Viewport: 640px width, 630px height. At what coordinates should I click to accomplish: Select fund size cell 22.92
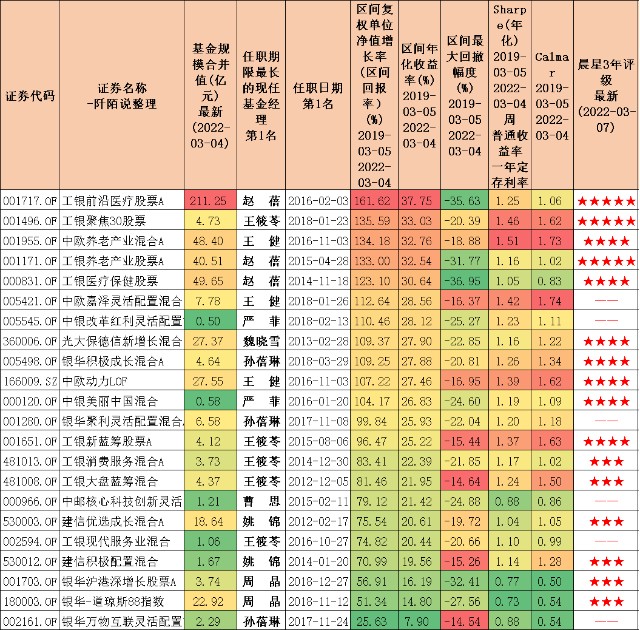pos(210,601)
